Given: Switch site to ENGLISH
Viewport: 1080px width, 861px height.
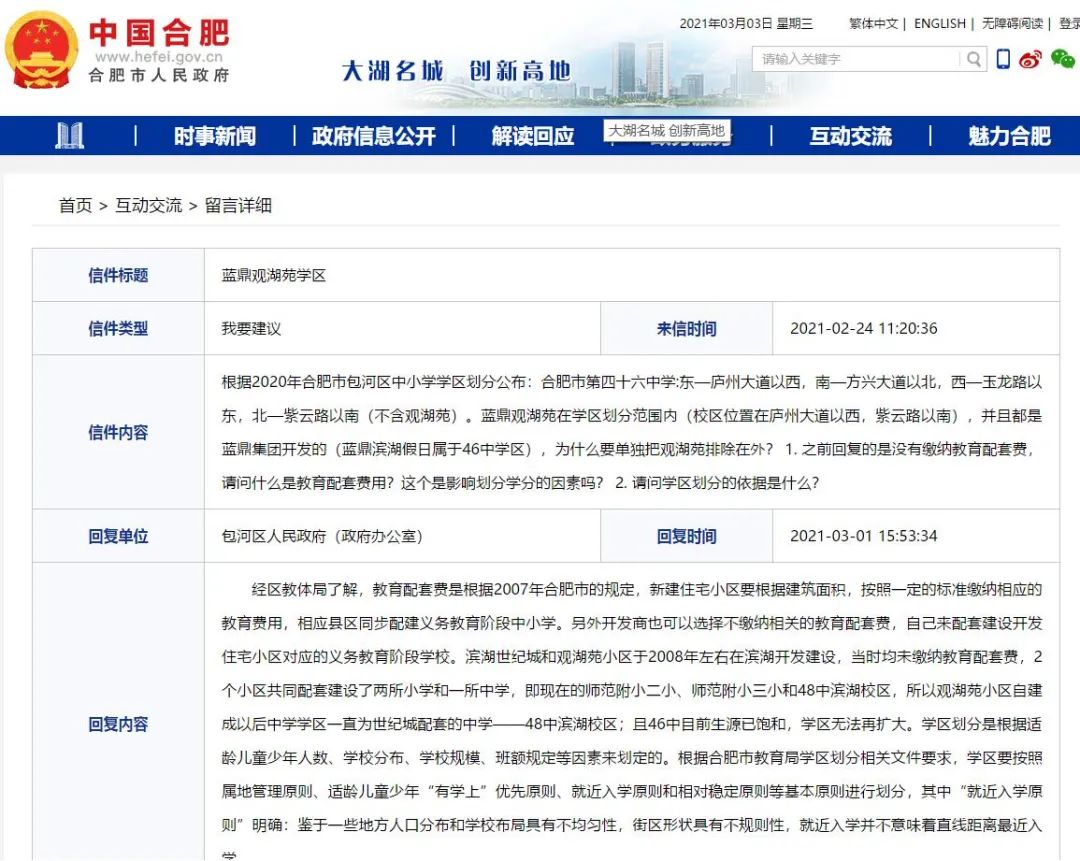Looking at the screenshot, I should (x=939, y=24).
